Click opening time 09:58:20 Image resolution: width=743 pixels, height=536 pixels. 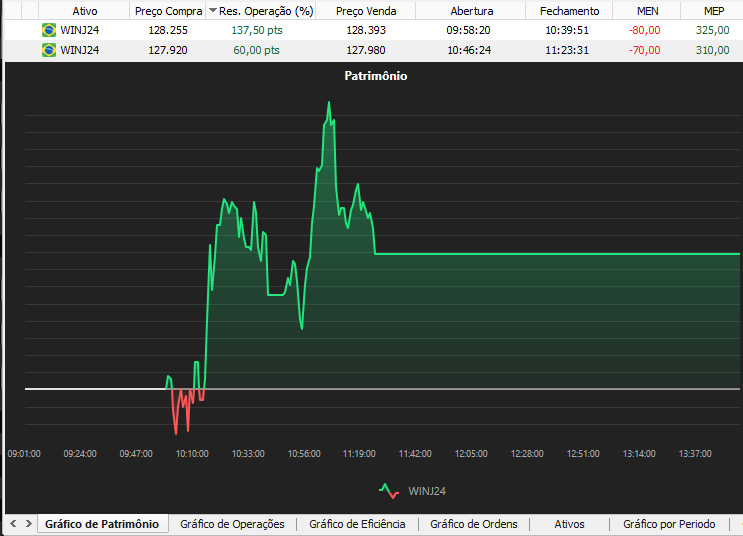pyautogui.click(x=469, y=30)
